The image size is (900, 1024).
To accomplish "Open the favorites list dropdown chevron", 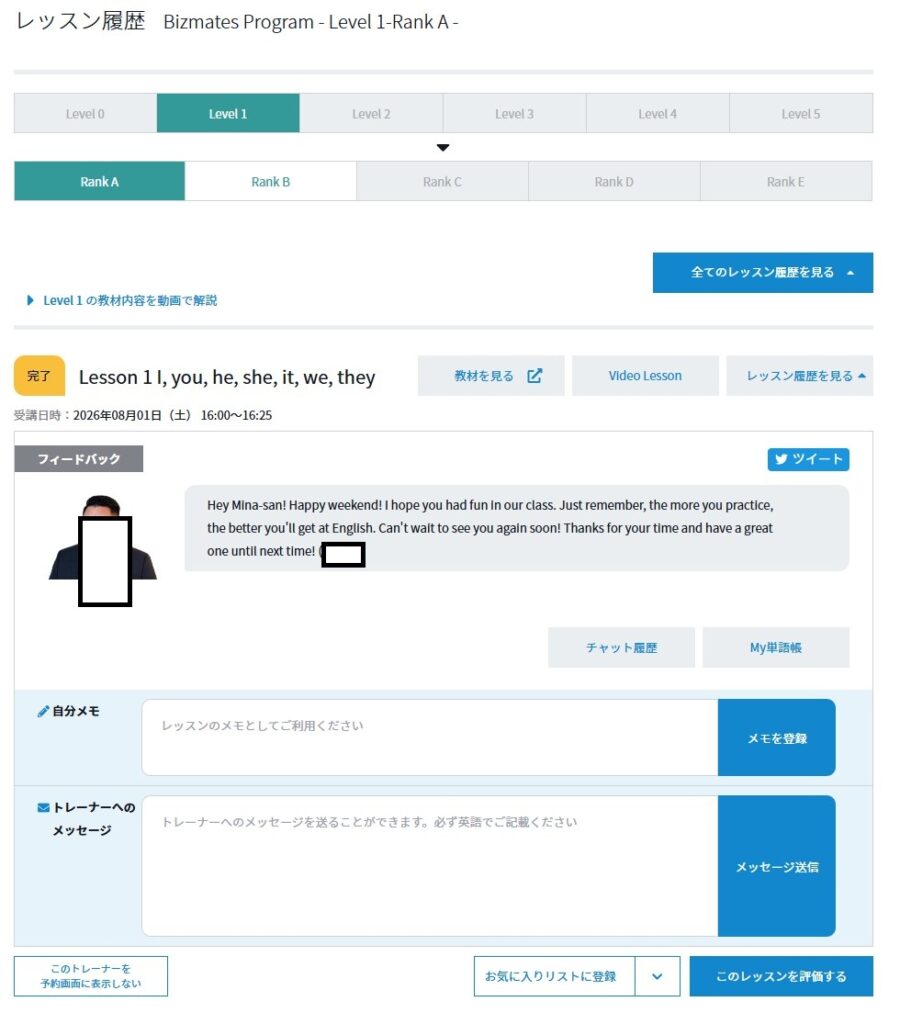I will 657,976.
